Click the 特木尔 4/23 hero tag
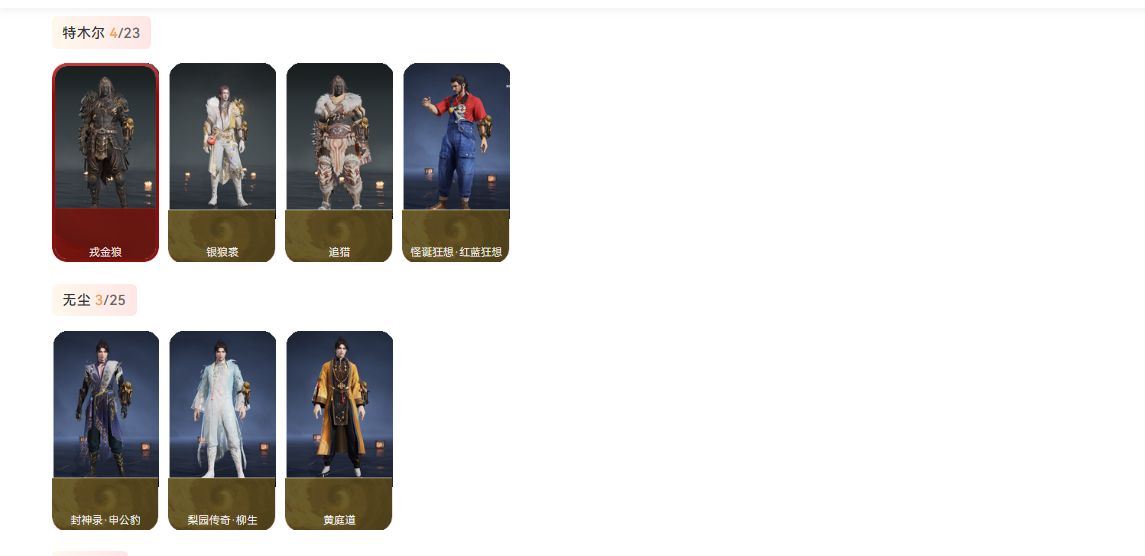The height and width of the screenshot is (556, 1145). tap(102, 33)
